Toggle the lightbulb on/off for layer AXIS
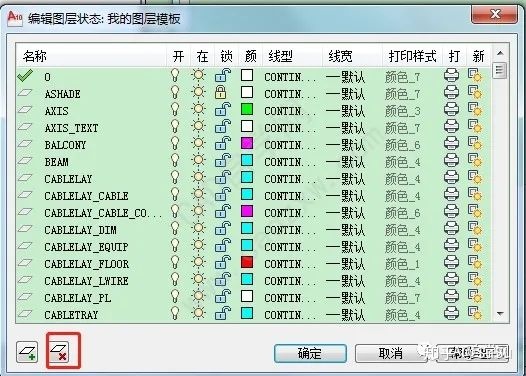The image size is (526, 376). 175,109
